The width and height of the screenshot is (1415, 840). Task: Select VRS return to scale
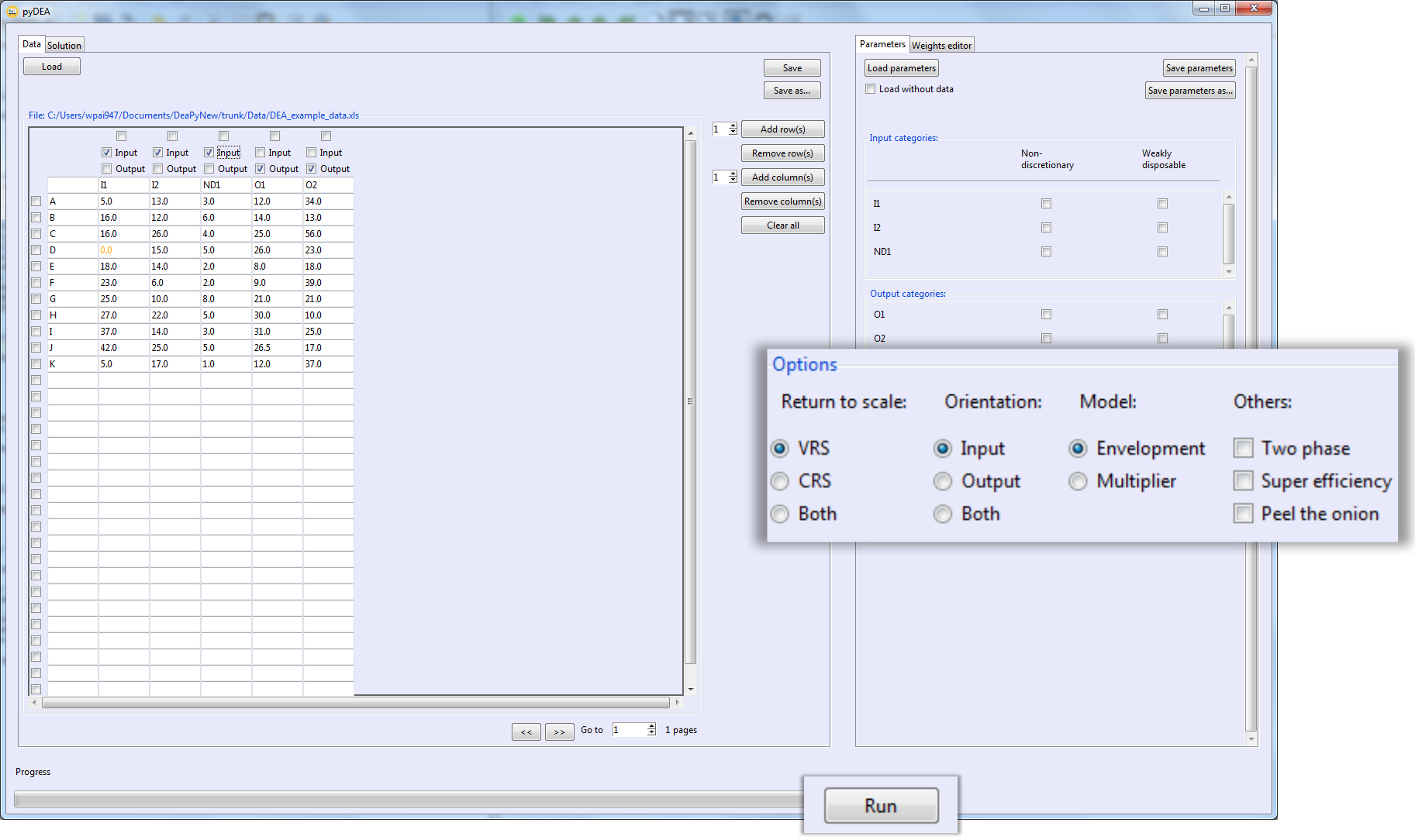780,449
